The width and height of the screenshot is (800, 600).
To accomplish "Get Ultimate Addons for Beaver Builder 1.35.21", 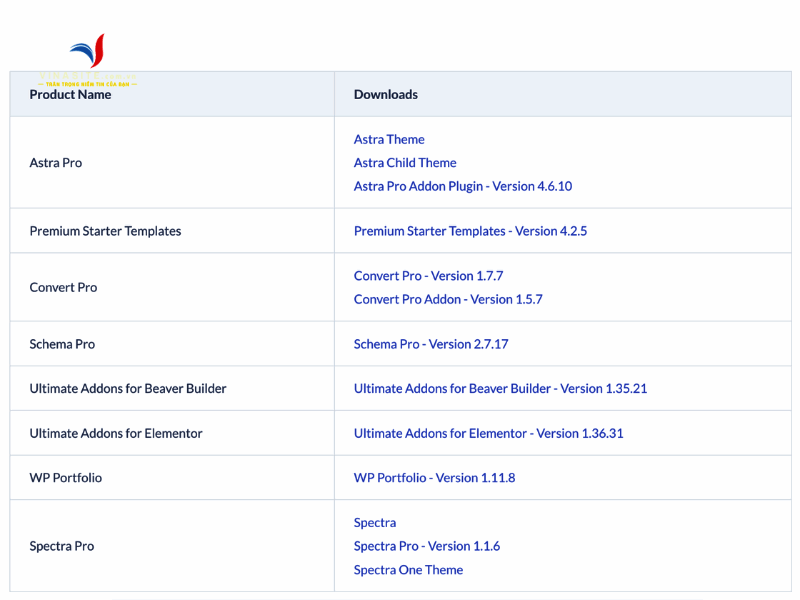I will pos(500,388).
